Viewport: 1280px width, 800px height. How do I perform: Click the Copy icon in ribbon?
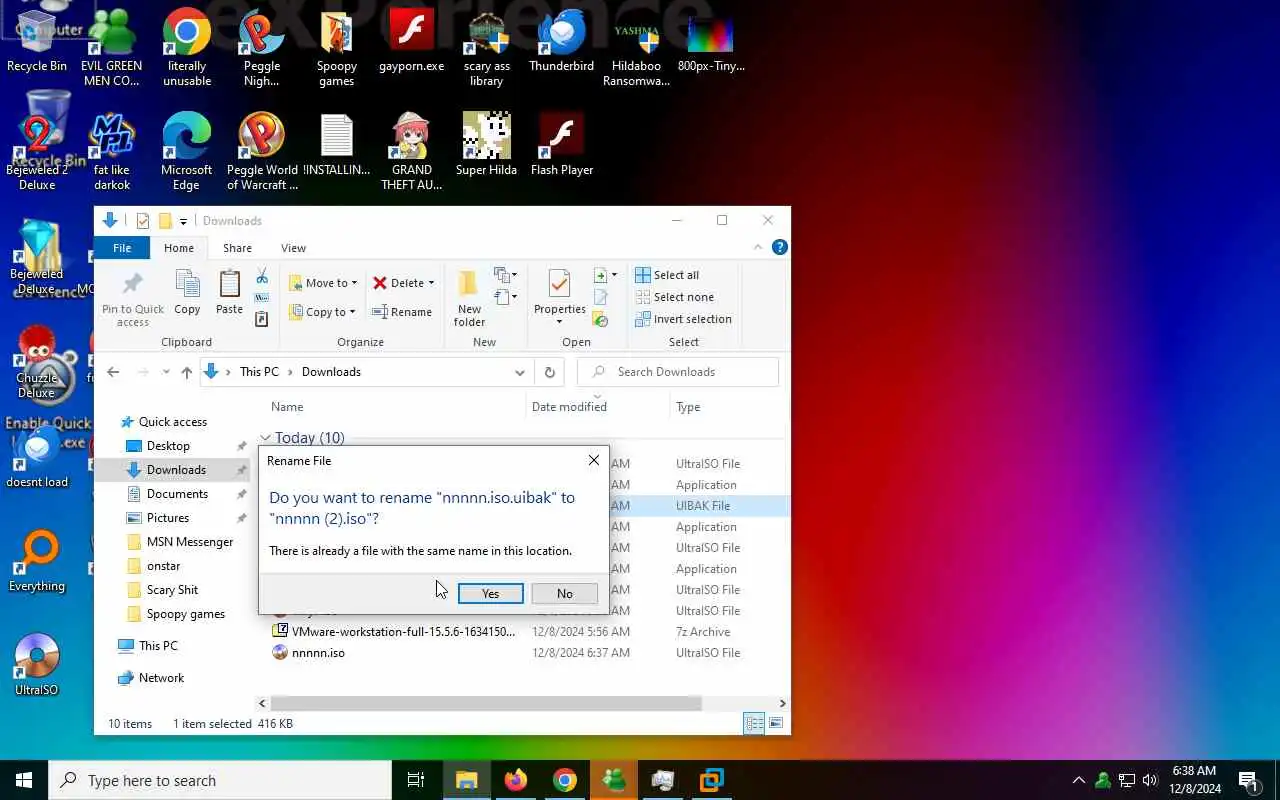click(187, 293)
